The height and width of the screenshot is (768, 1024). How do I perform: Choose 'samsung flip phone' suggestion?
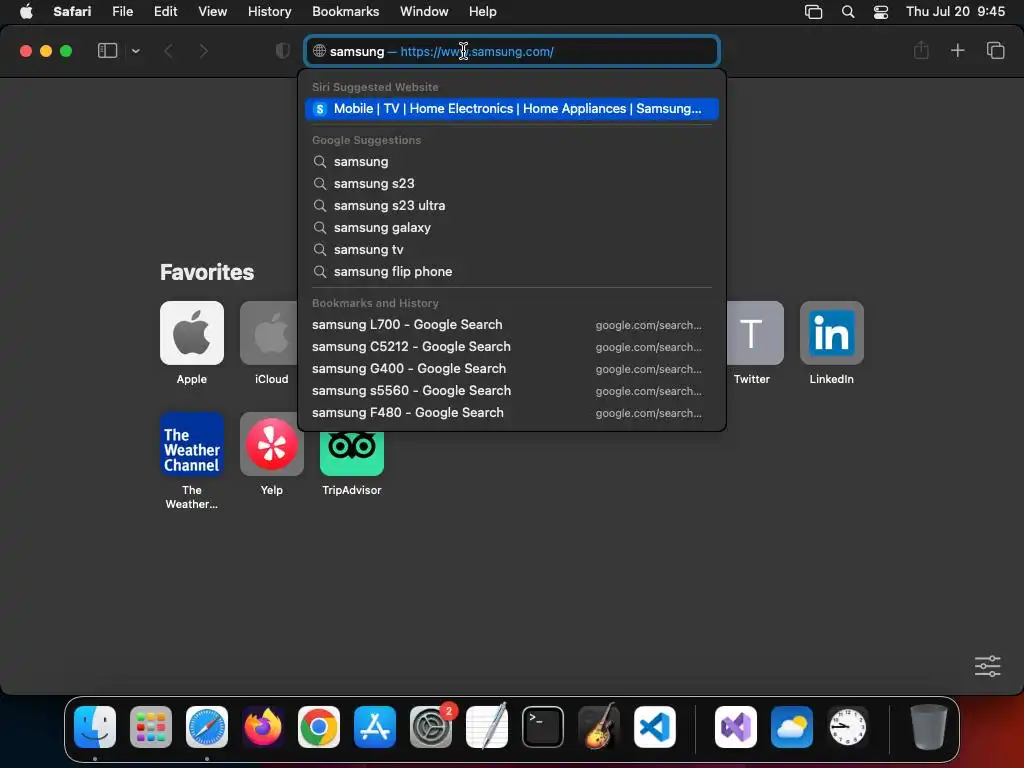(x=512, y=272)
